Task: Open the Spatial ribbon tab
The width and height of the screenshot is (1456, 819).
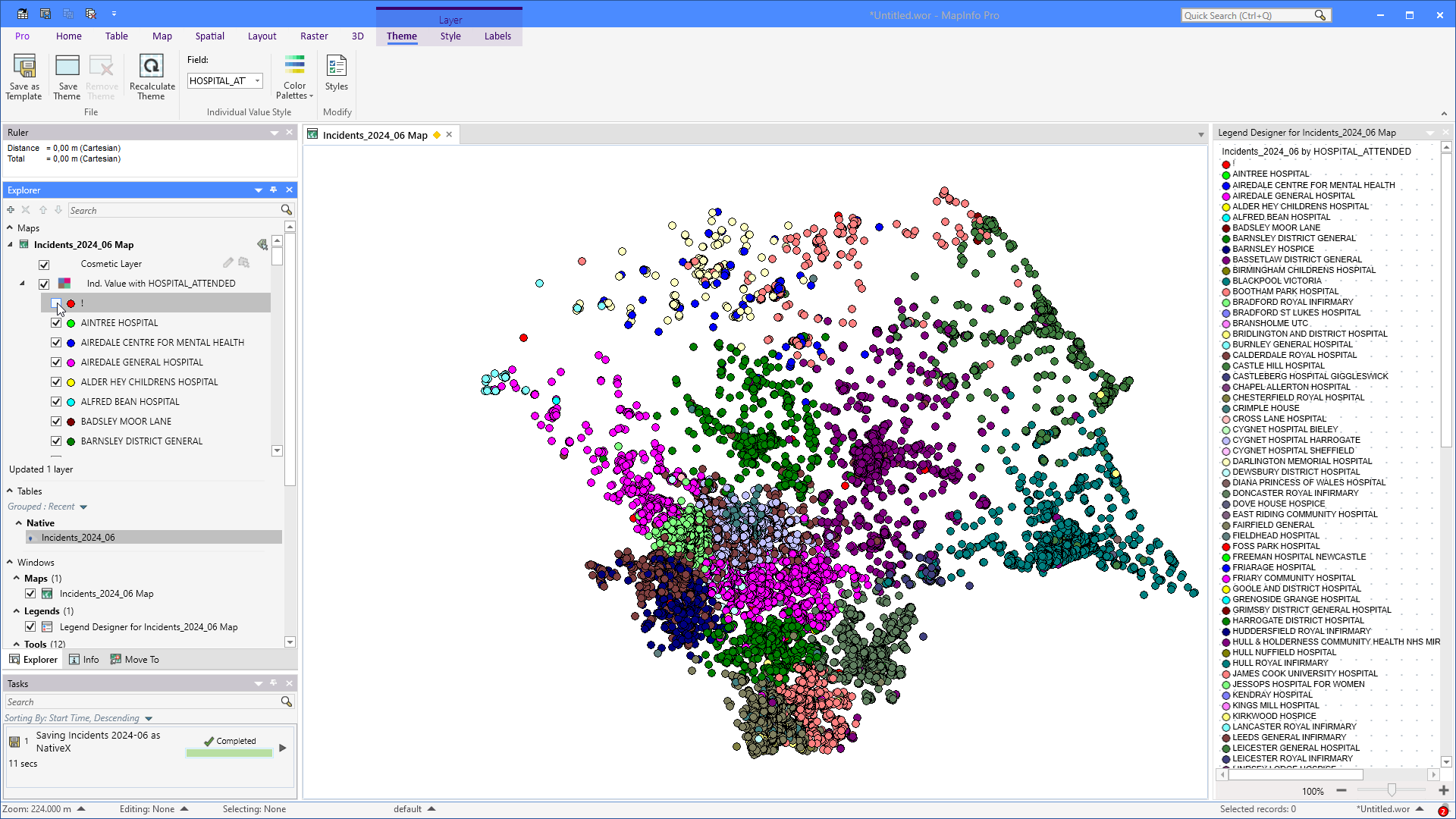Action: [x=209, y=36]
